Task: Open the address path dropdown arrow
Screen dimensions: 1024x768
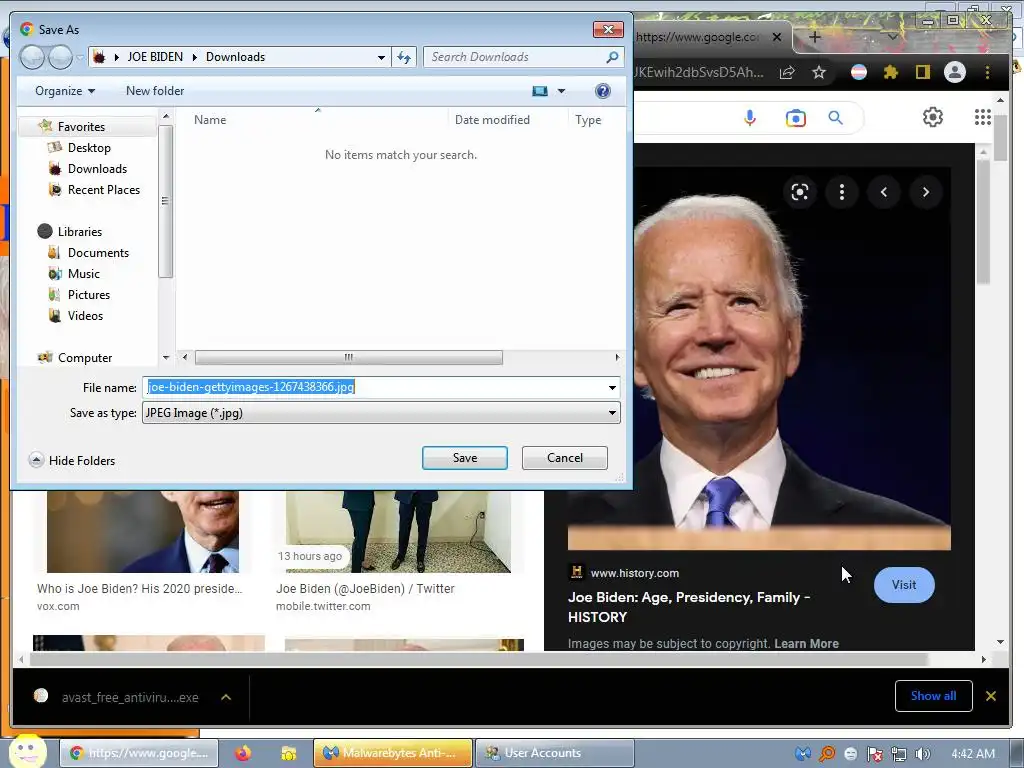Action: [x=381, y=57]
